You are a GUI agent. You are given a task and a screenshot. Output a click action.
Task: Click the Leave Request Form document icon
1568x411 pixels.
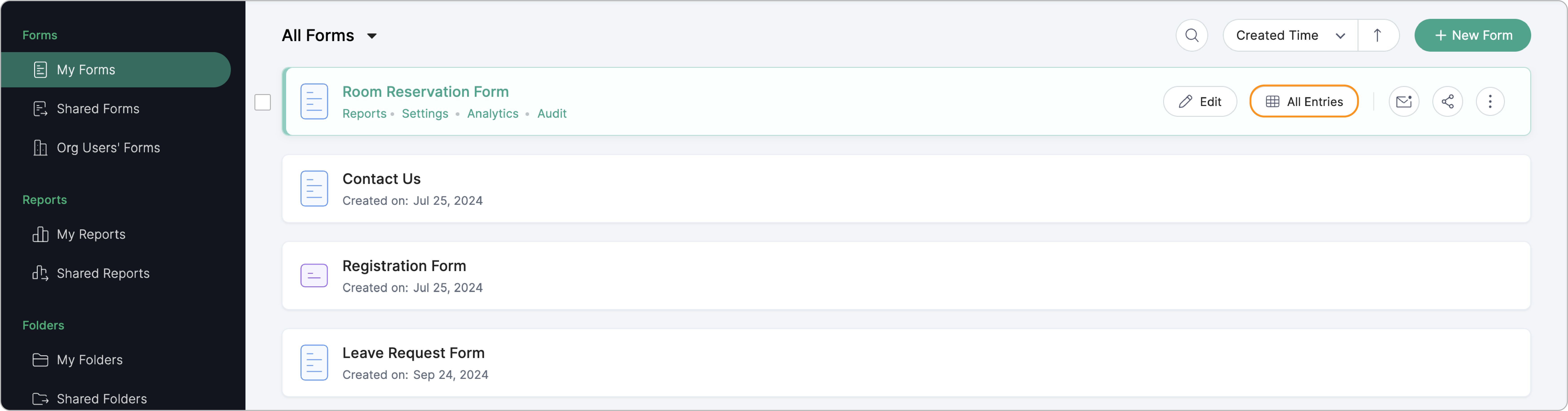point(314,363)
